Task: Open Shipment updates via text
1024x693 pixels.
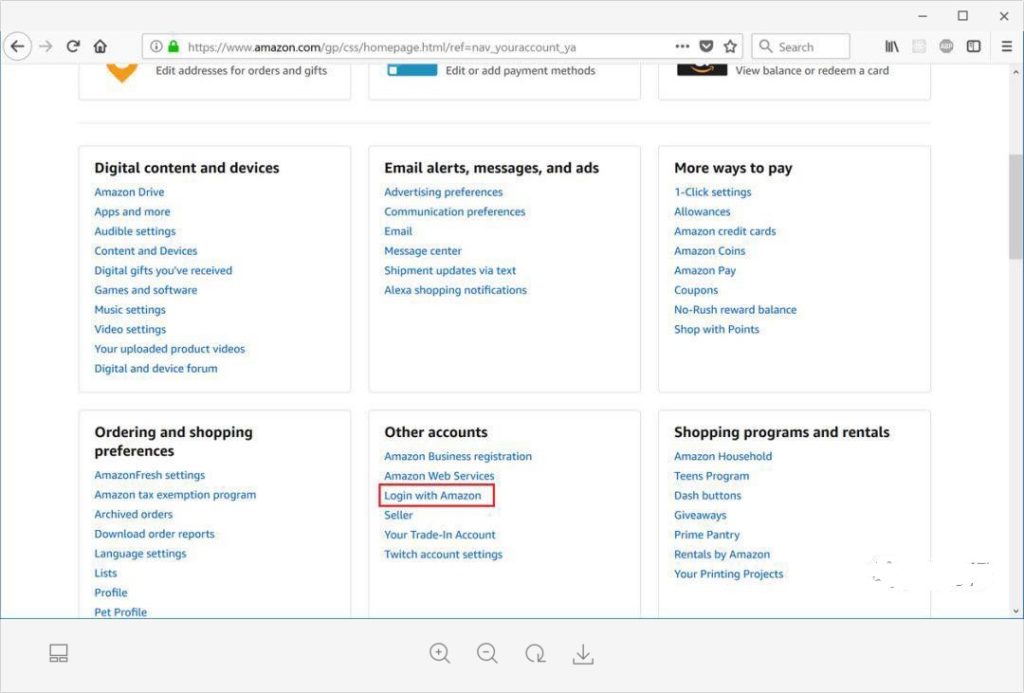Action: [x=450, y=270]
